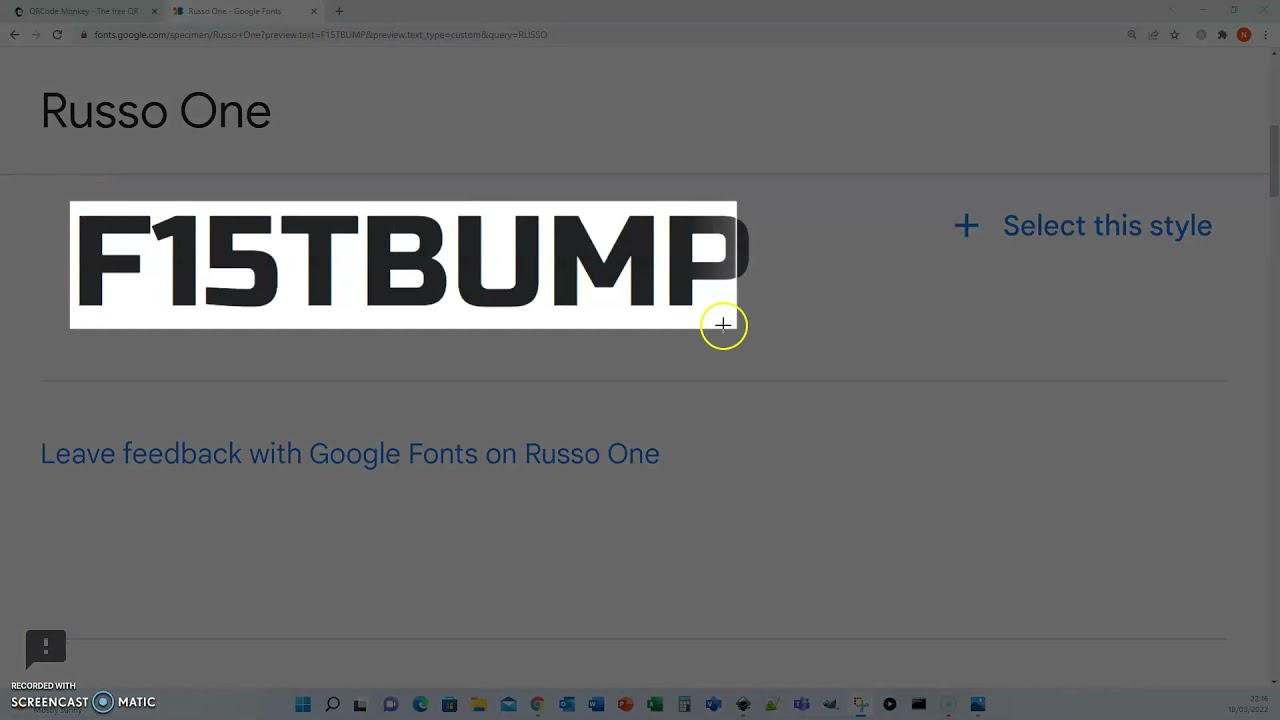This screenshot has width=1280, height=720.
Task: Open the Photos app on the taskbar
Action: click(977, 705)
